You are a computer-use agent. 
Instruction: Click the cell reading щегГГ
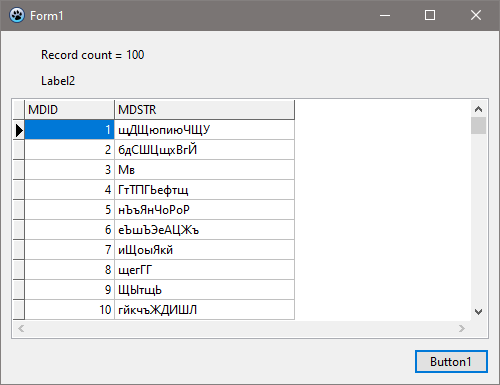click(x=204, y=270)
